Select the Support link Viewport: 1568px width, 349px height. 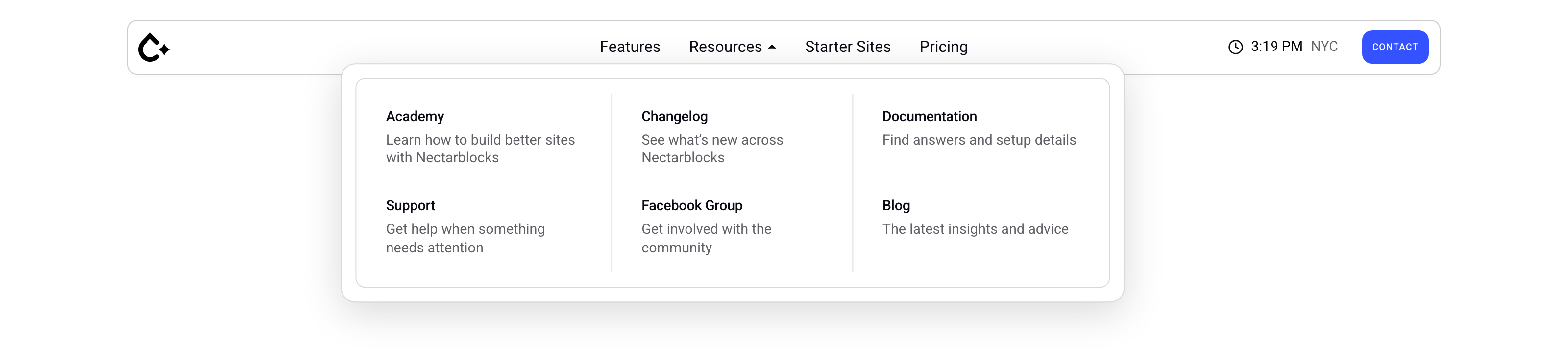click(x=410, y=206)
